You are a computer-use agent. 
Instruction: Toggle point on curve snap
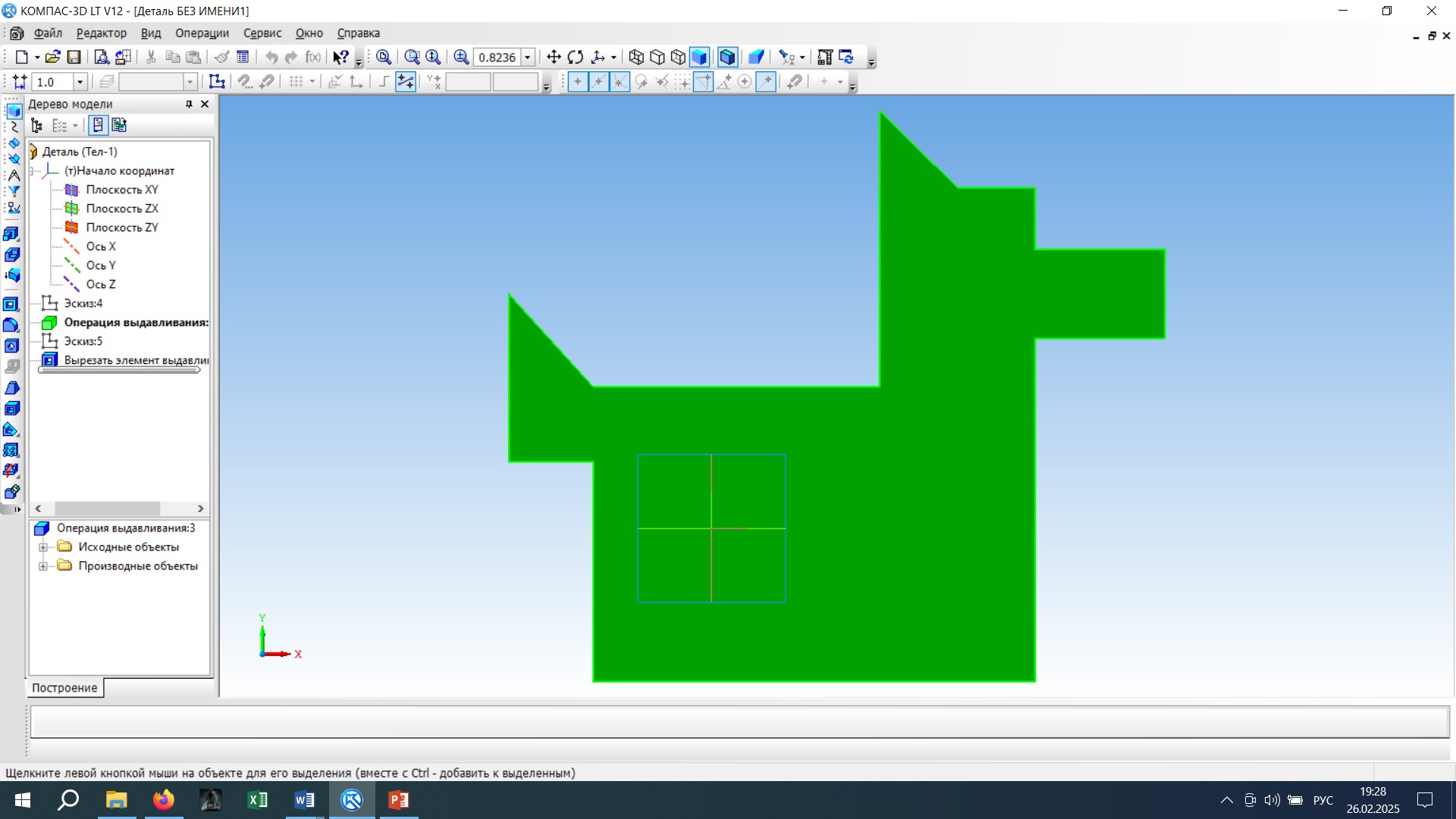(767, 82)
